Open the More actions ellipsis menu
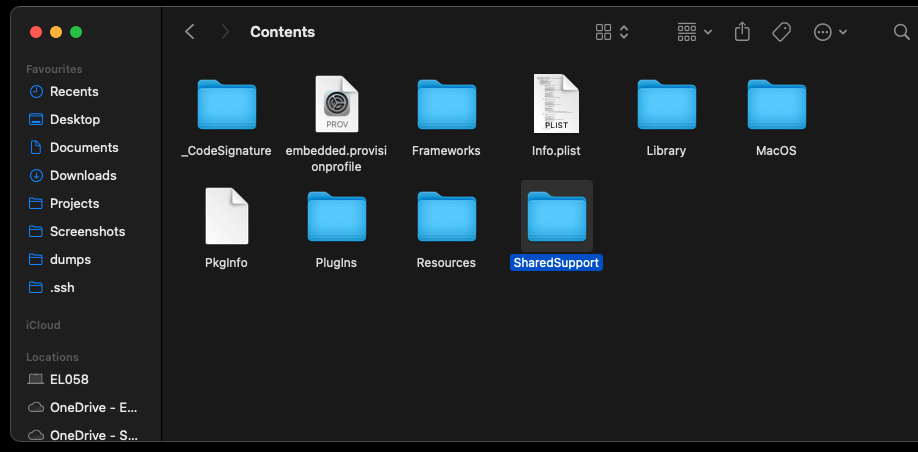Image resolution: width=918 pixels, height=452 pixels. [830, 32]
